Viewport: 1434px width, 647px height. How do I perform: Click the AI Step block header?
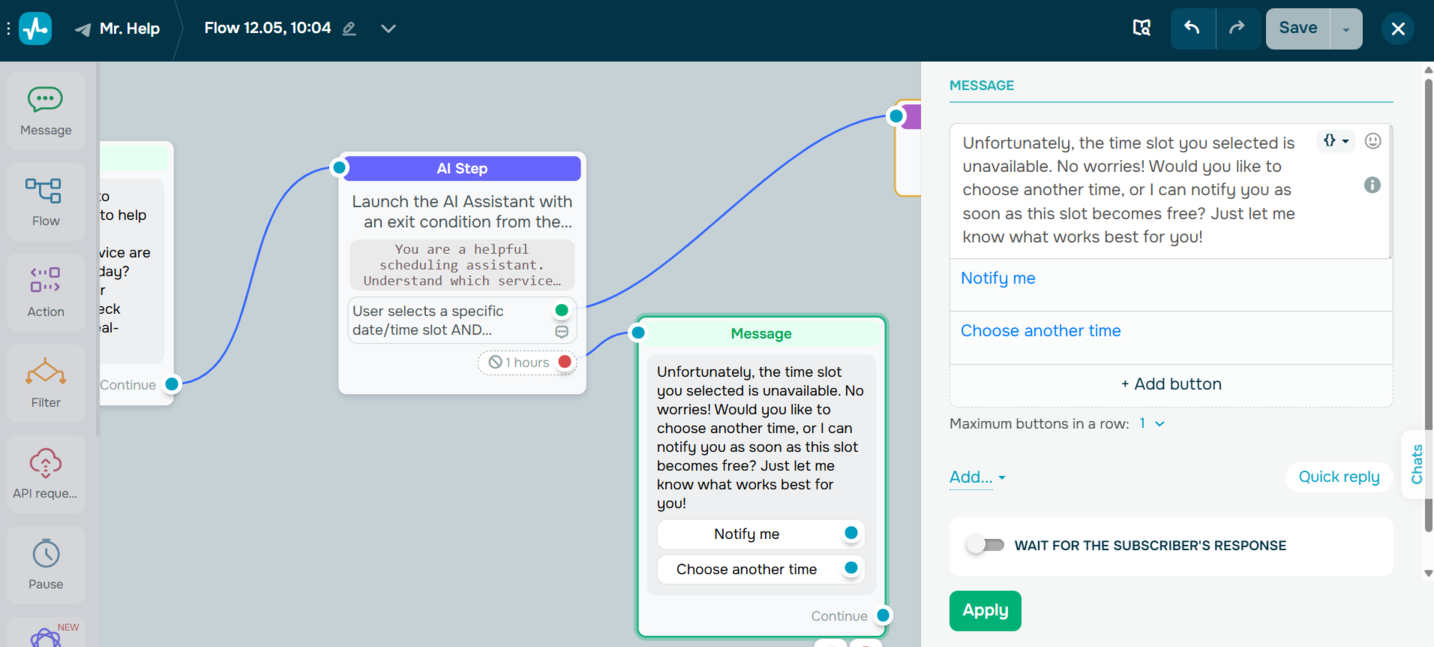pos(462,168)
